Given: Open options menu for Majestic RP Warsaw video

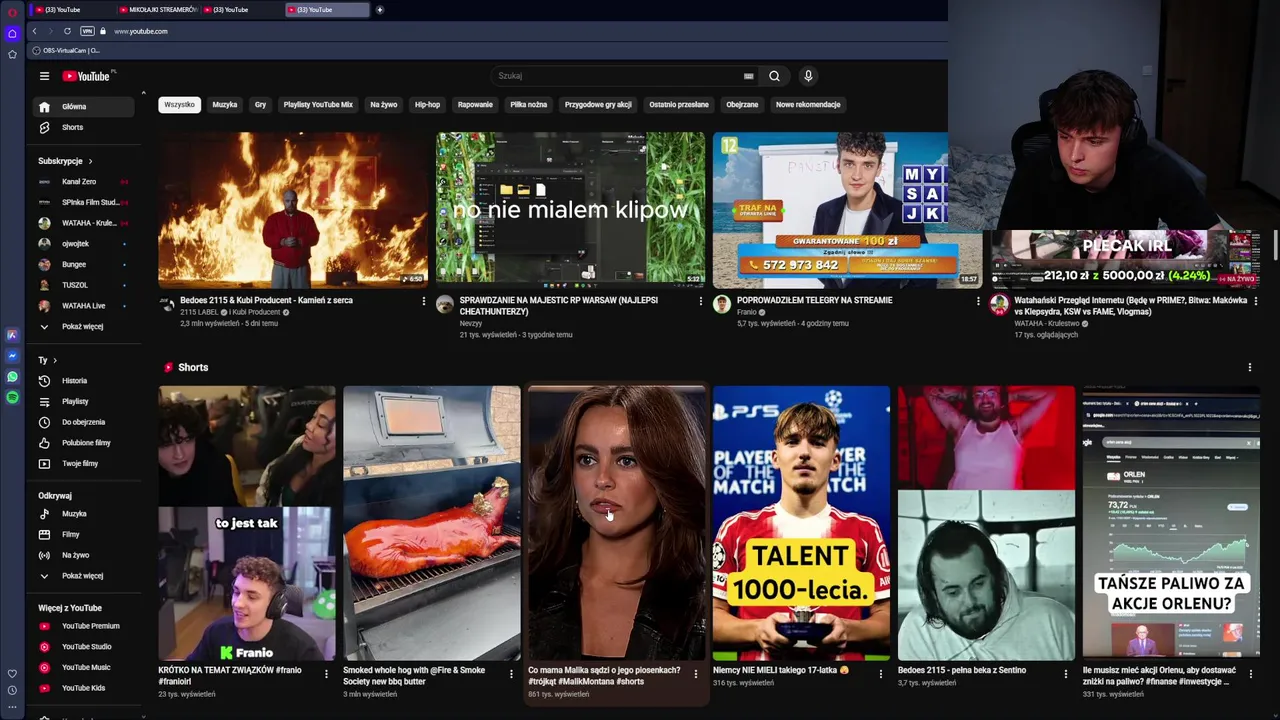Looking at the screenshot, I should [x=701, y=301].
